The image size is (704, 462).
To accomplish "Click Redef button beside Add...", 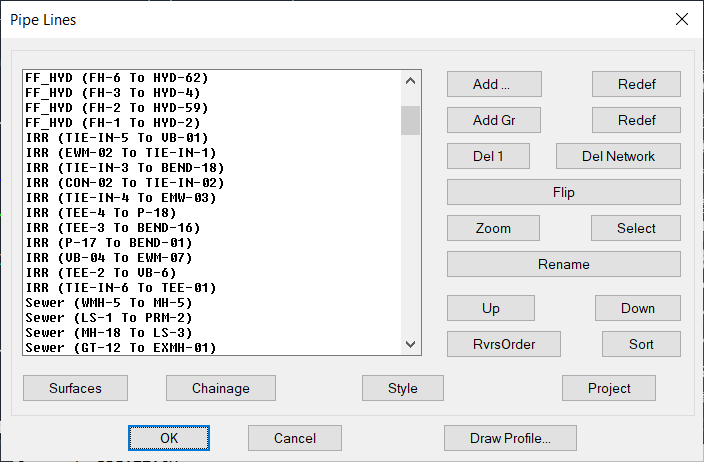I will (636, 84).
